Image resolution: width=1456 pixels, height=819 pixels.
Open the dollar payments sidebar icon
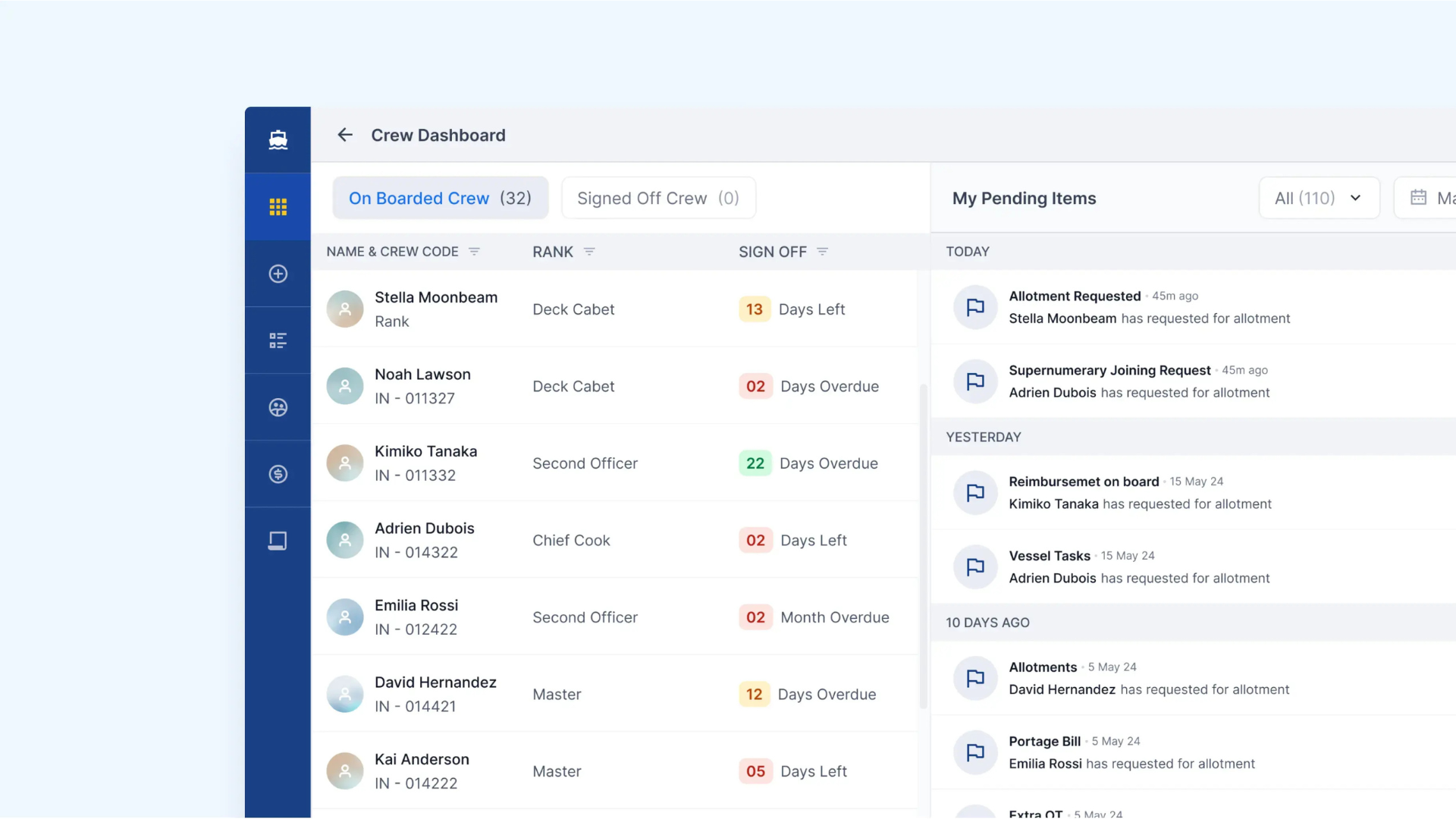coord(278,474)
